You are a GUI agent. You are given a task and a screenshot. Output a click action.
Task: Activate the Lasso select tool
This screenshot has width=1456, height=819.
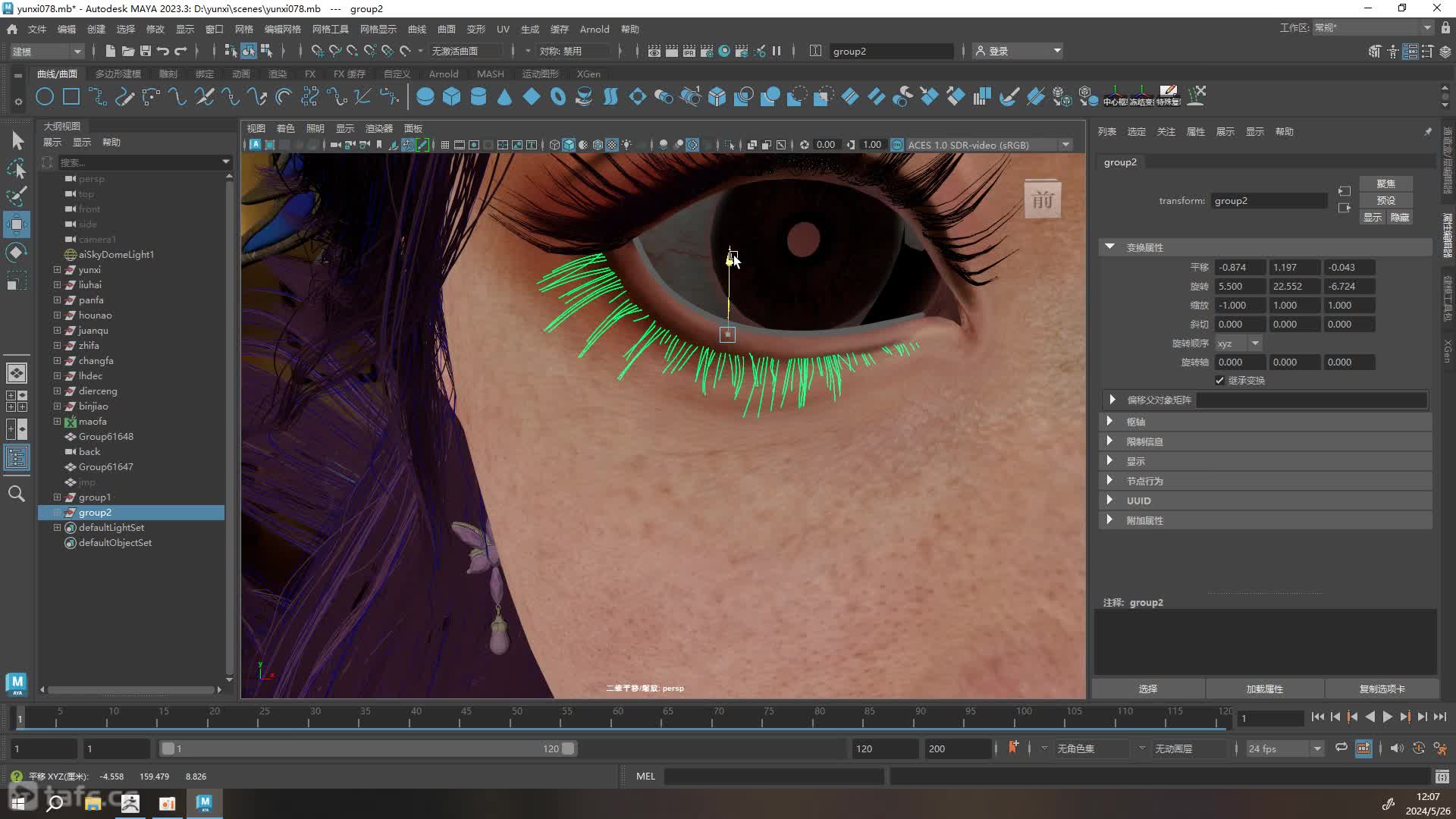(x=17, y=168)
